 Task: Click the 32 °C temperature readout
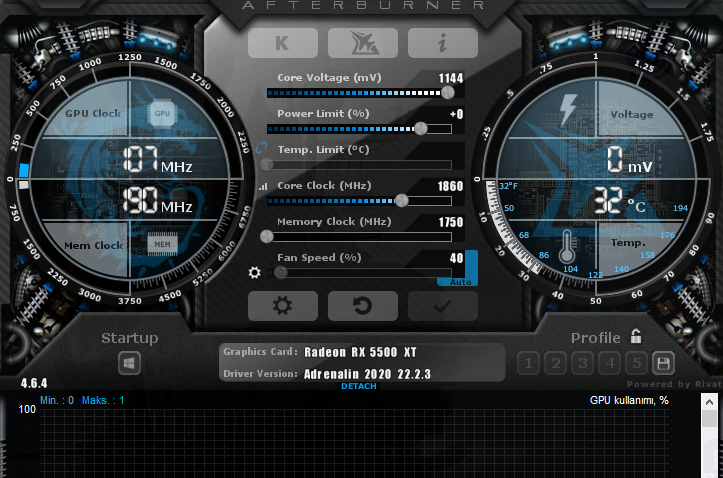point(619,201)
